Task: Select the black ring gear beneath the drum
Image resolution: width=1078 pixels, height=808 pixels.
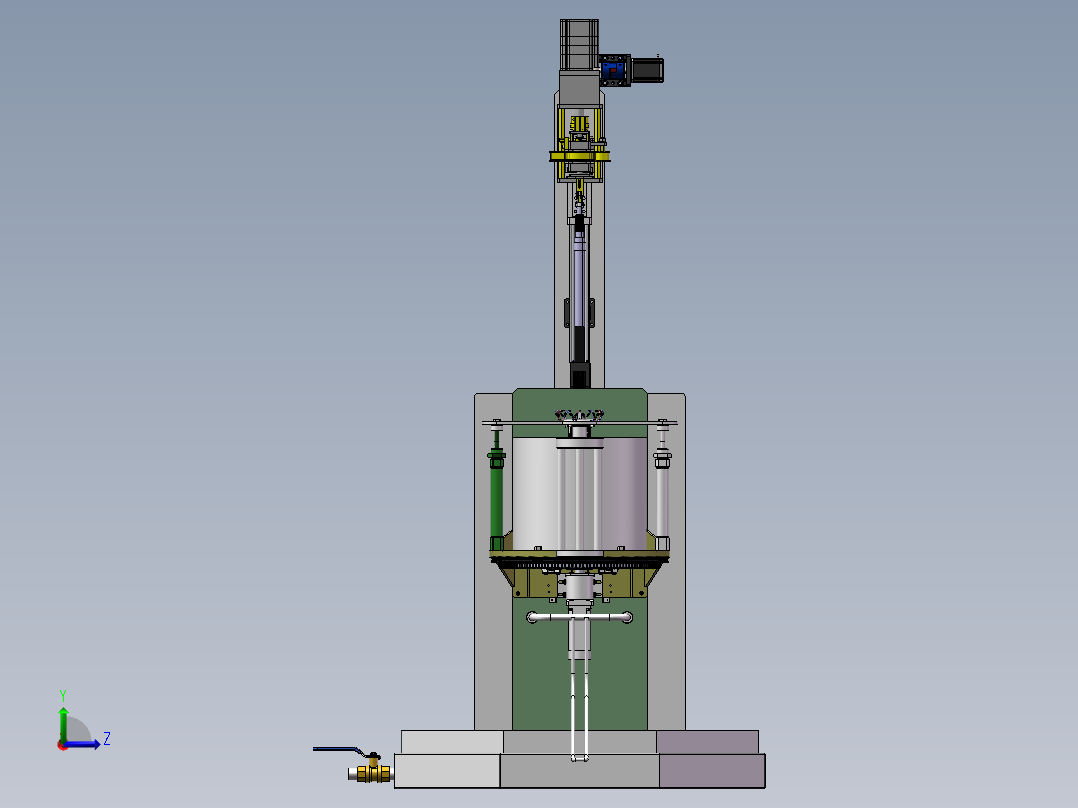Action: 579,563
